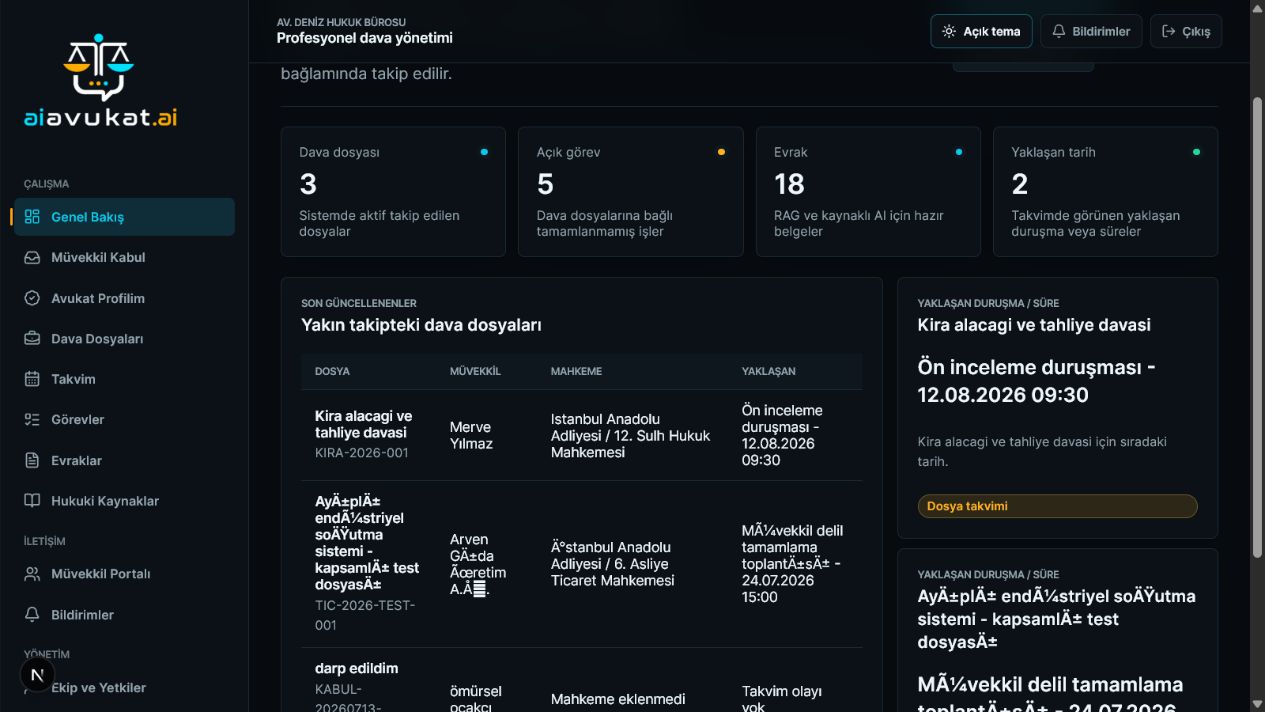Open Genel Bakış in sidebar
Image resolution: width=1265 pixels, height=712 pixels.
click(124, 217)
